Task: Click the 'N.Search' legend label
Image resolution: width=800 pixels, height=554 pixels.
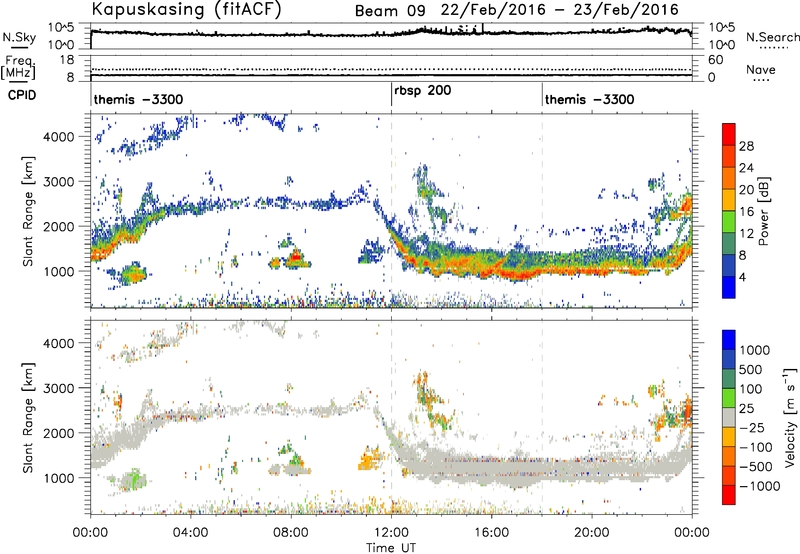Action: (773, 37)
